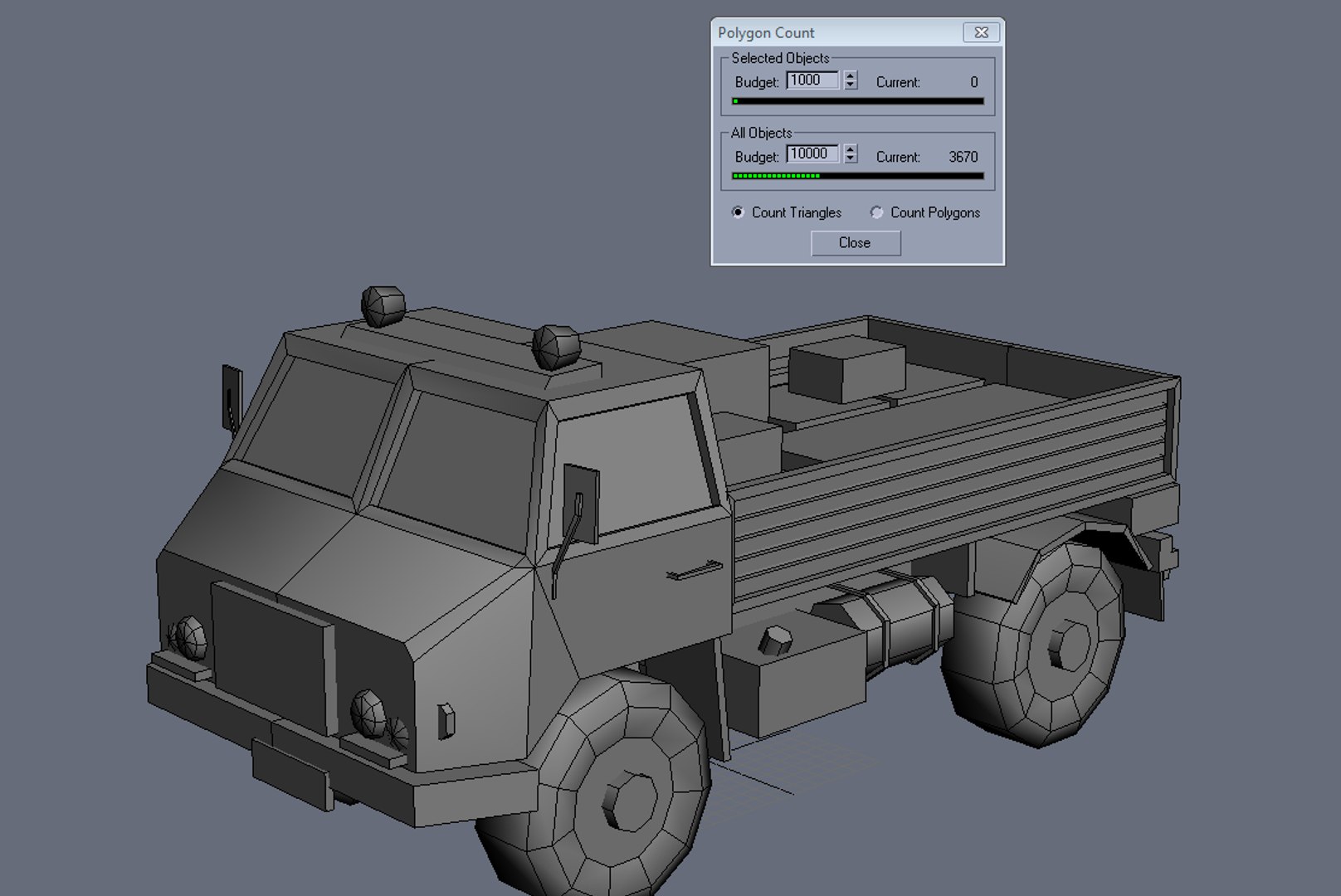The height and width of the screenshot is (896, 1341).
Task: Click the All Objects progress bar
Action: [858, 176]
